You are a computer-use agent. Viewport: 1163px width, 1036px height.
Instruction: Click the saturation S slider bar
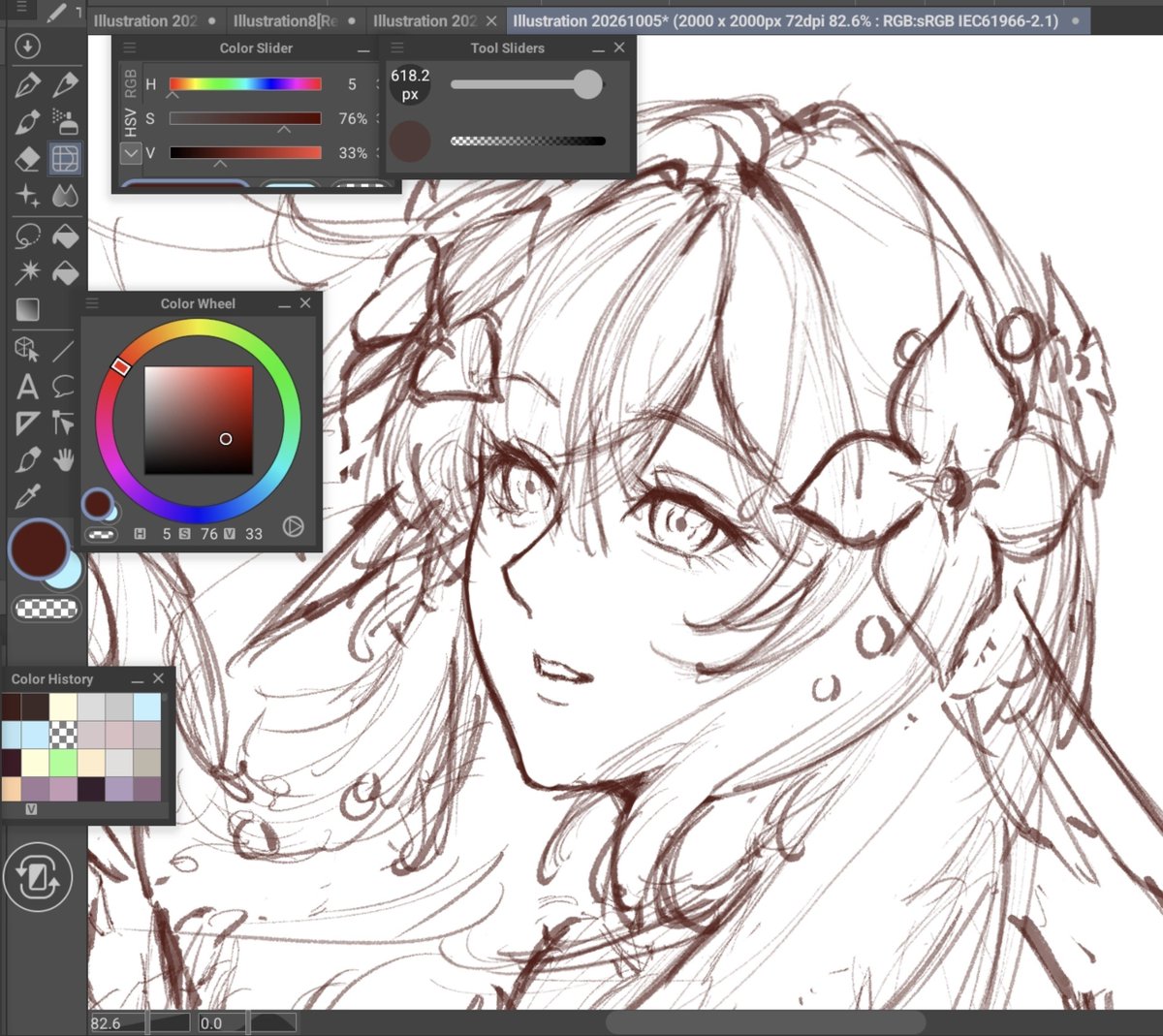(245, 118)
